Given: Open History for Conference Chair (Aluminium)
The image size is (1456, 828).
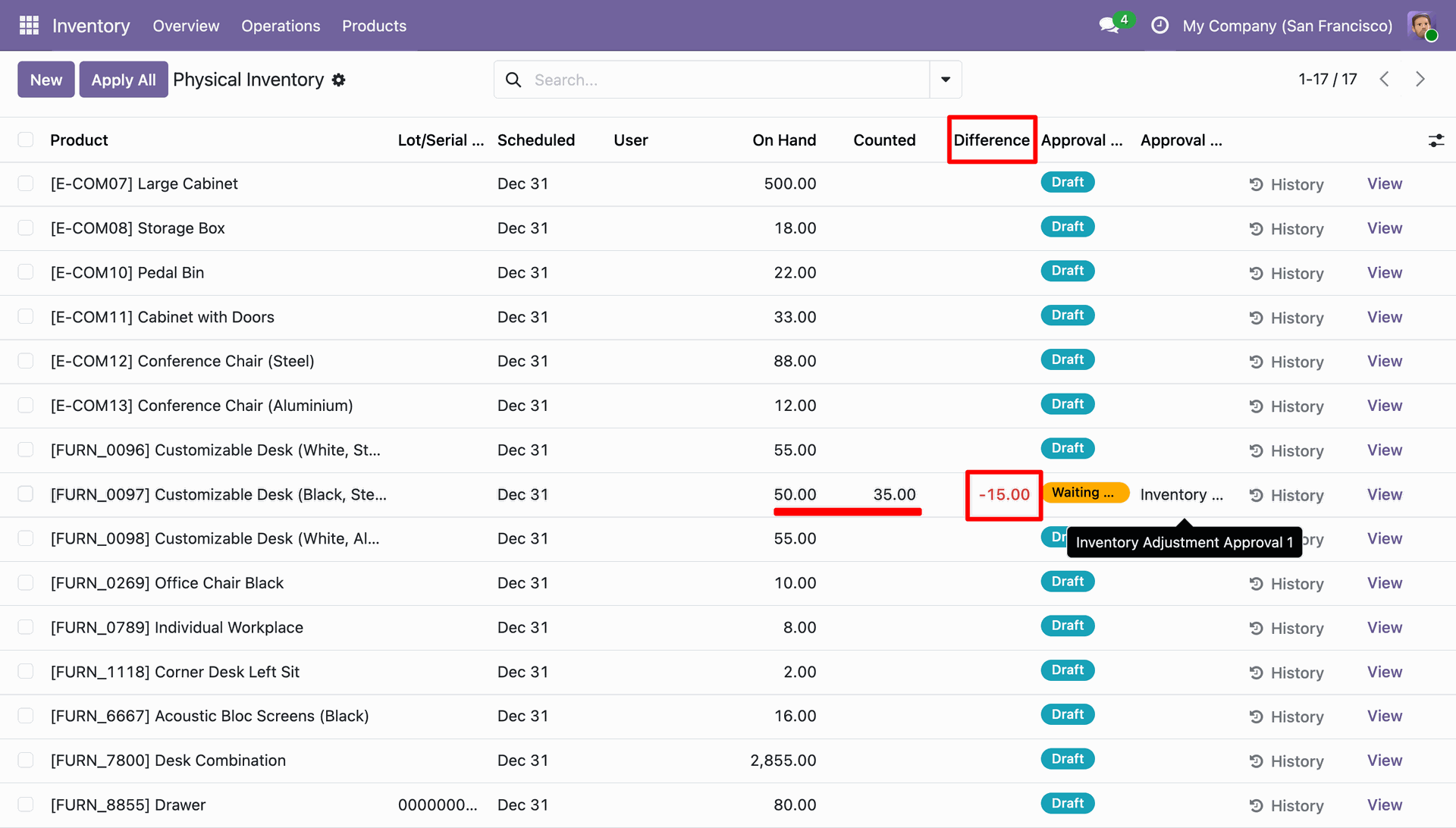Looking at the screenshot, I should (1286, 406).
